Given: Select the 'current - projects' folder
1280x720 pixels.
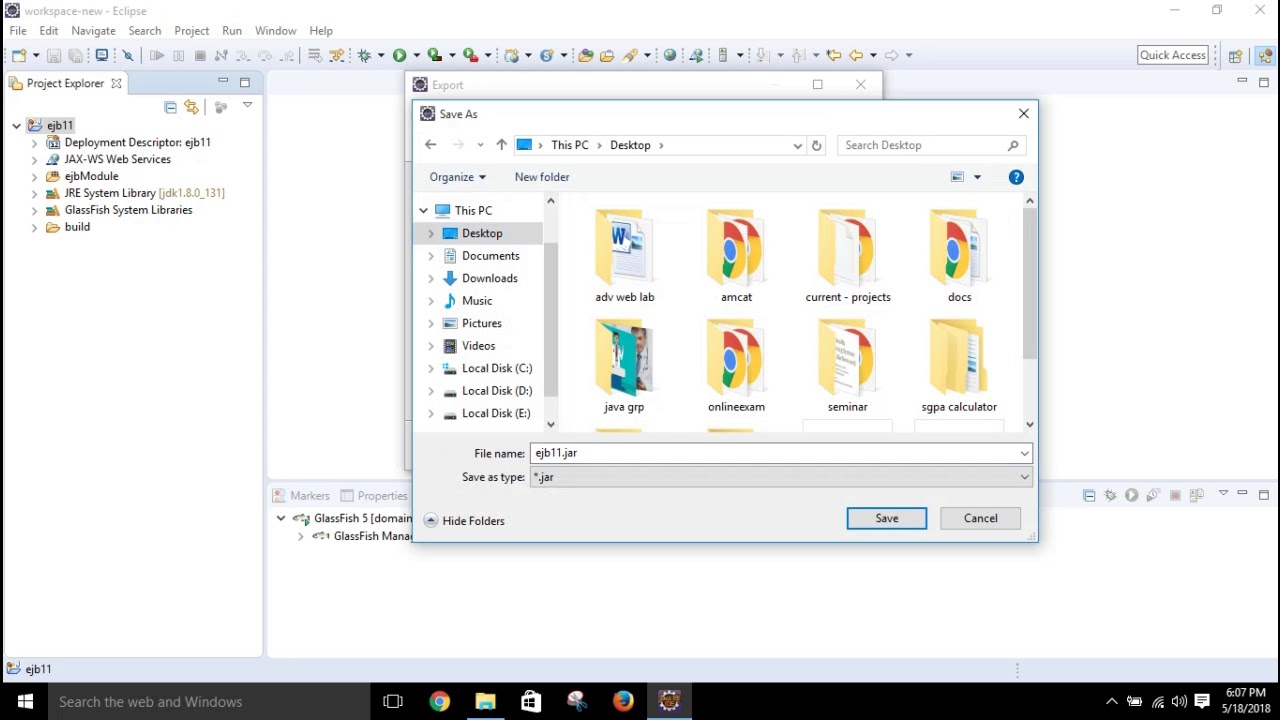Looking at the screenshot, I should click(848, 256).
